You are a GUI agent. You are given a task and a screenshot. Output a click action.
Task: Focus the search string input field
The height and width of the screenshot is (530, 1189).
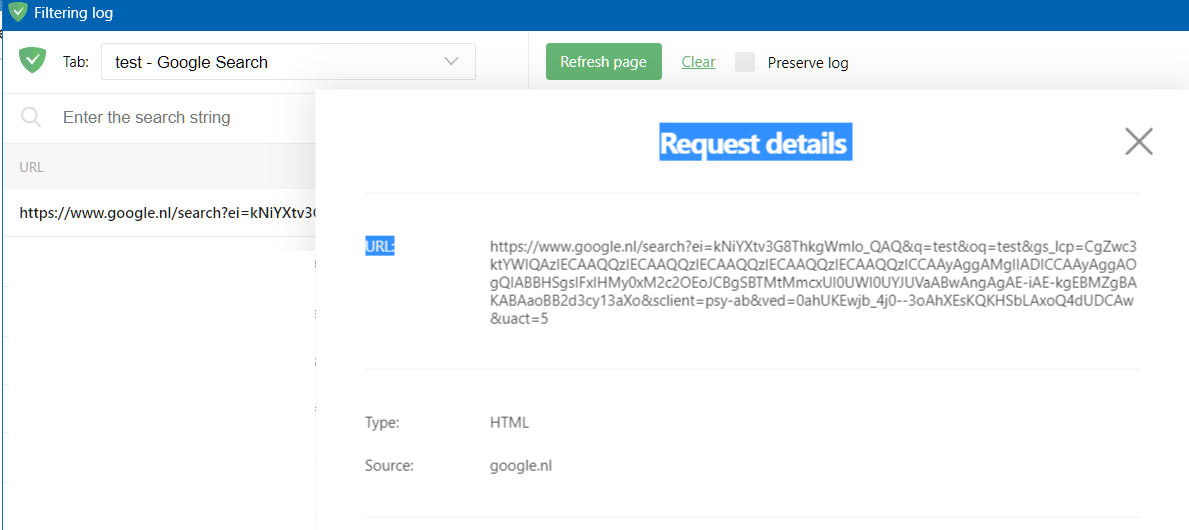pos(180,118)
